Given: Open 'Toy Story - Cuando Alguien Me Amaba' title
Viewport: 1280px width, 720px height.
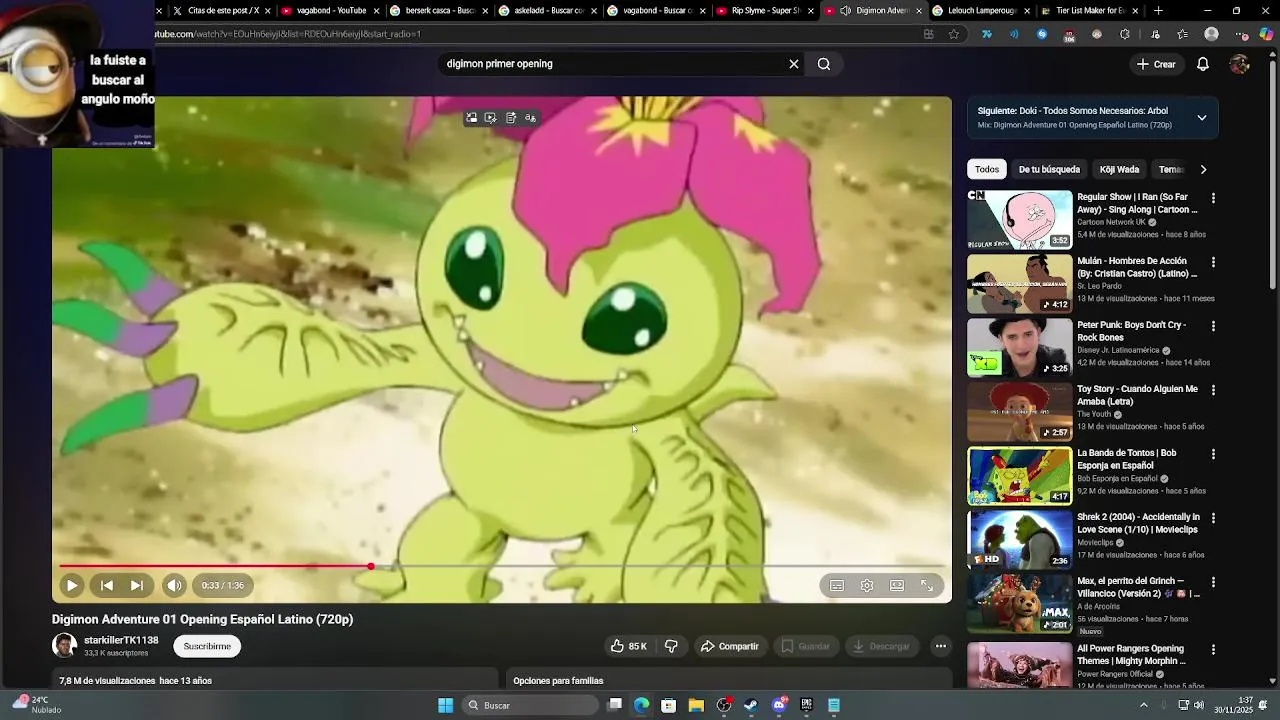Looking at the screenshot, I should (x=1137, y=395).
